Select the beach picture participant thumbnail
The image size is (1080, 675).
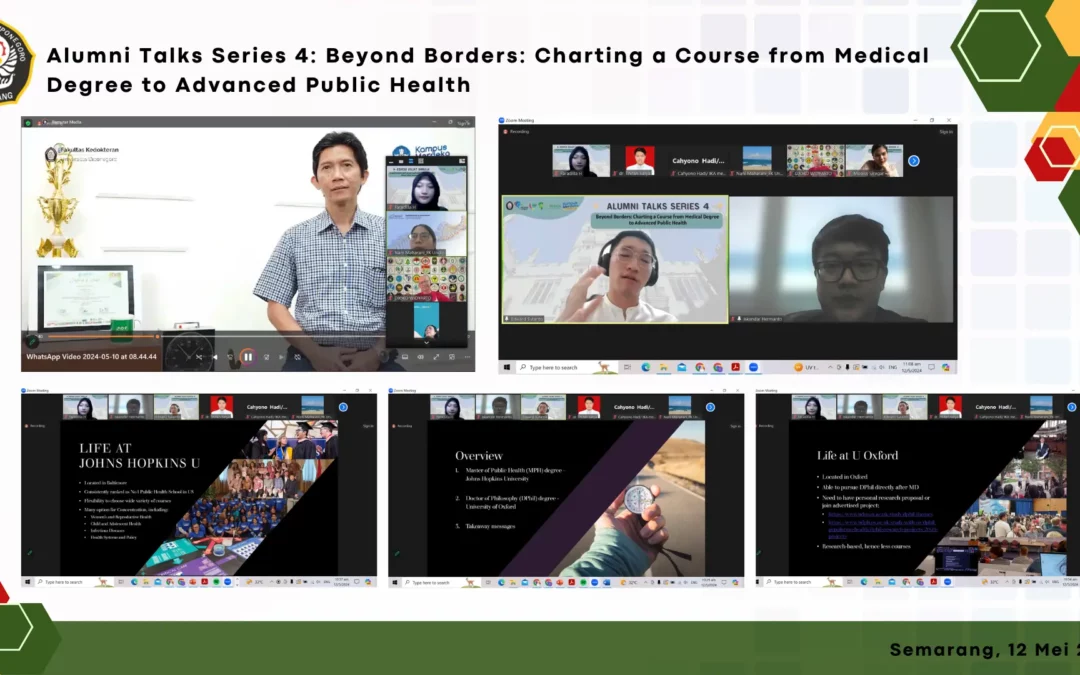(x=756, y=160)
